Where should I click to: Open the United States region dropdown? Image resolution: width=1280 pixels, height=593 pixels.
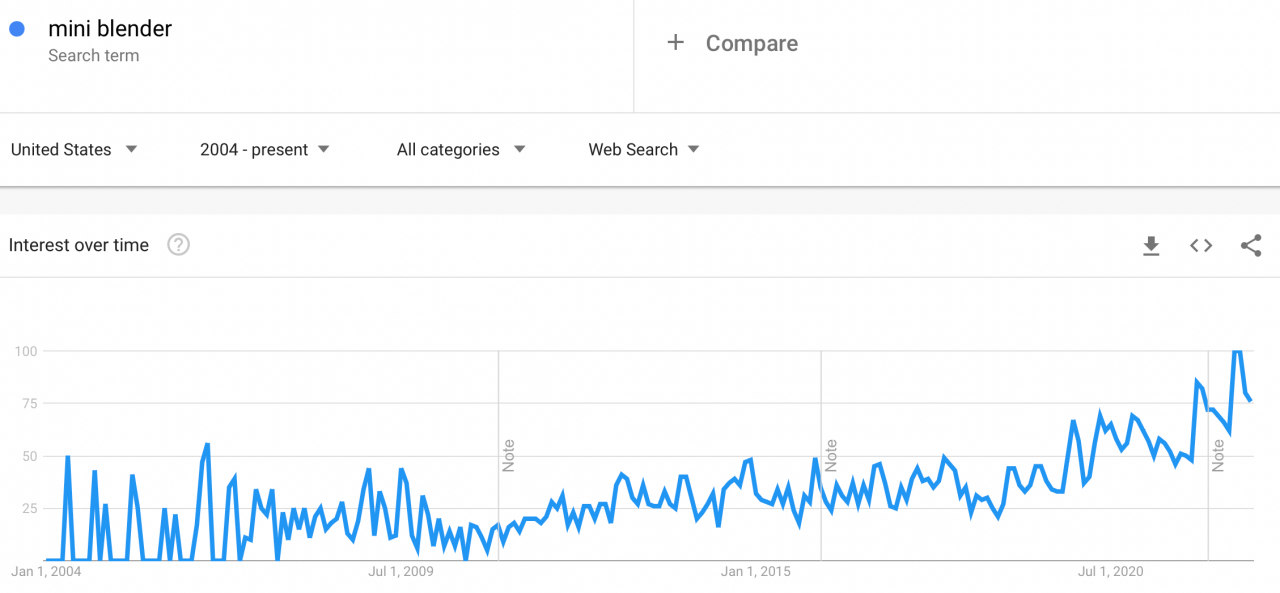(x=74, y=150)
